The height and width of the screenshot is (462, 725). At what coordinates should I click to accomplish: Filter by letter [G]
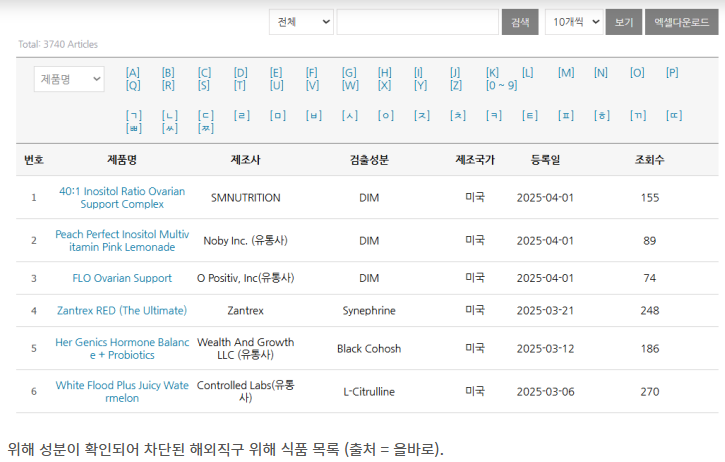(x=349, y=73)
